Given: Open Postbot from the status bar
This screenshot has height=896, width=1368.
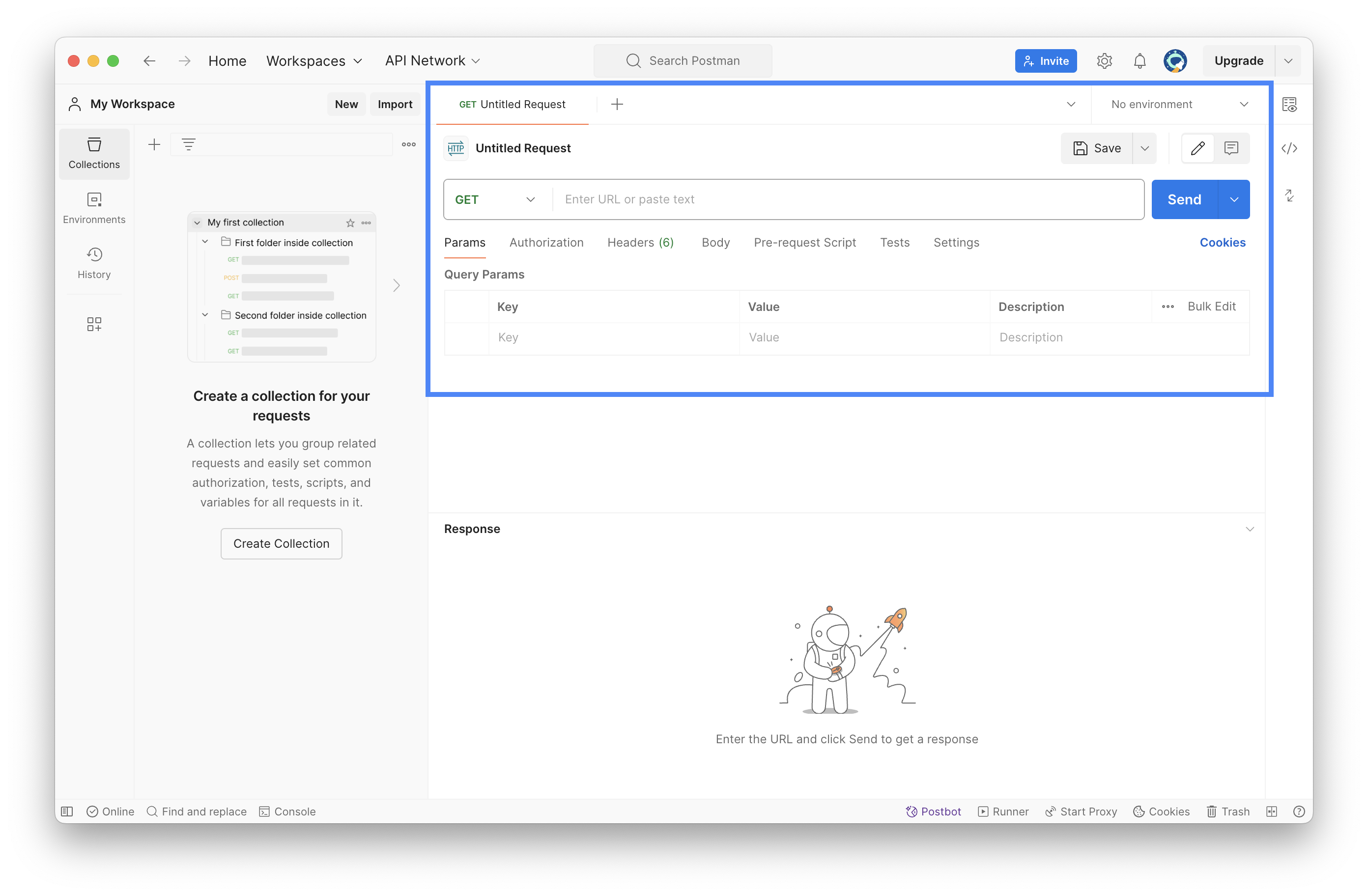Looking at the screenshot, I should pyautogui.click(x=933, y=811).
